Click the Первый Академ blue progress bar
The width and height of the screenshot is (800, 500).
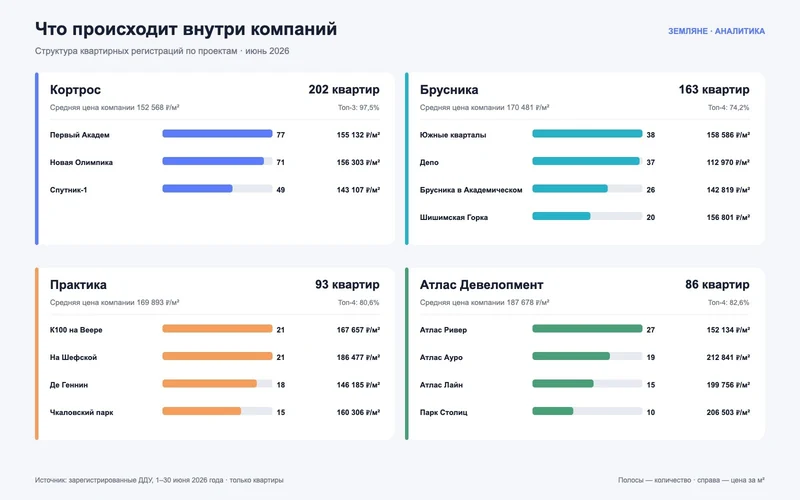[x=217, y=134]
